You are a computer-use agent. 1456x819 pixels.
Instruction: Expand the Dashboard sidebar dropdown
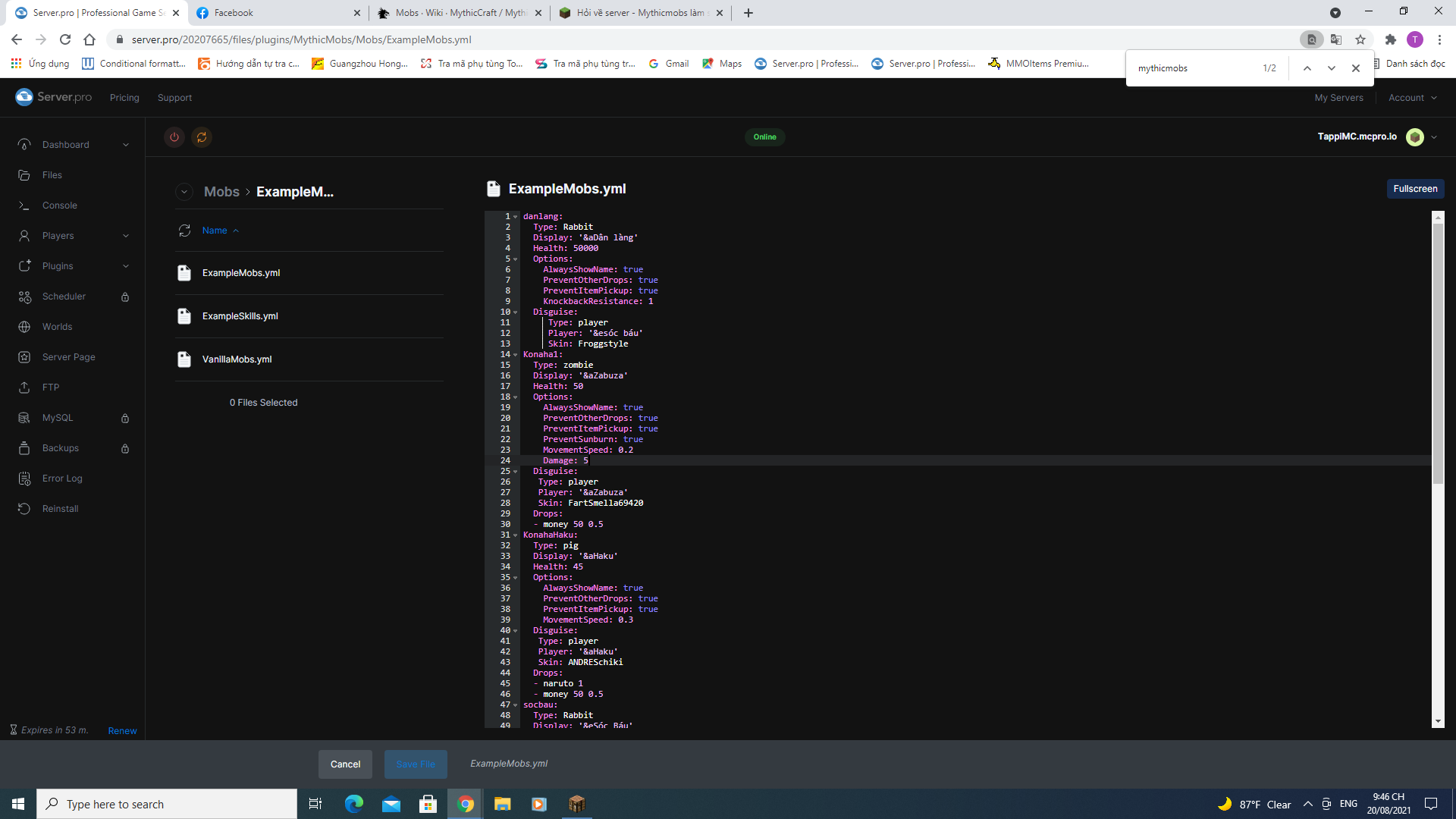coord(126,145)
